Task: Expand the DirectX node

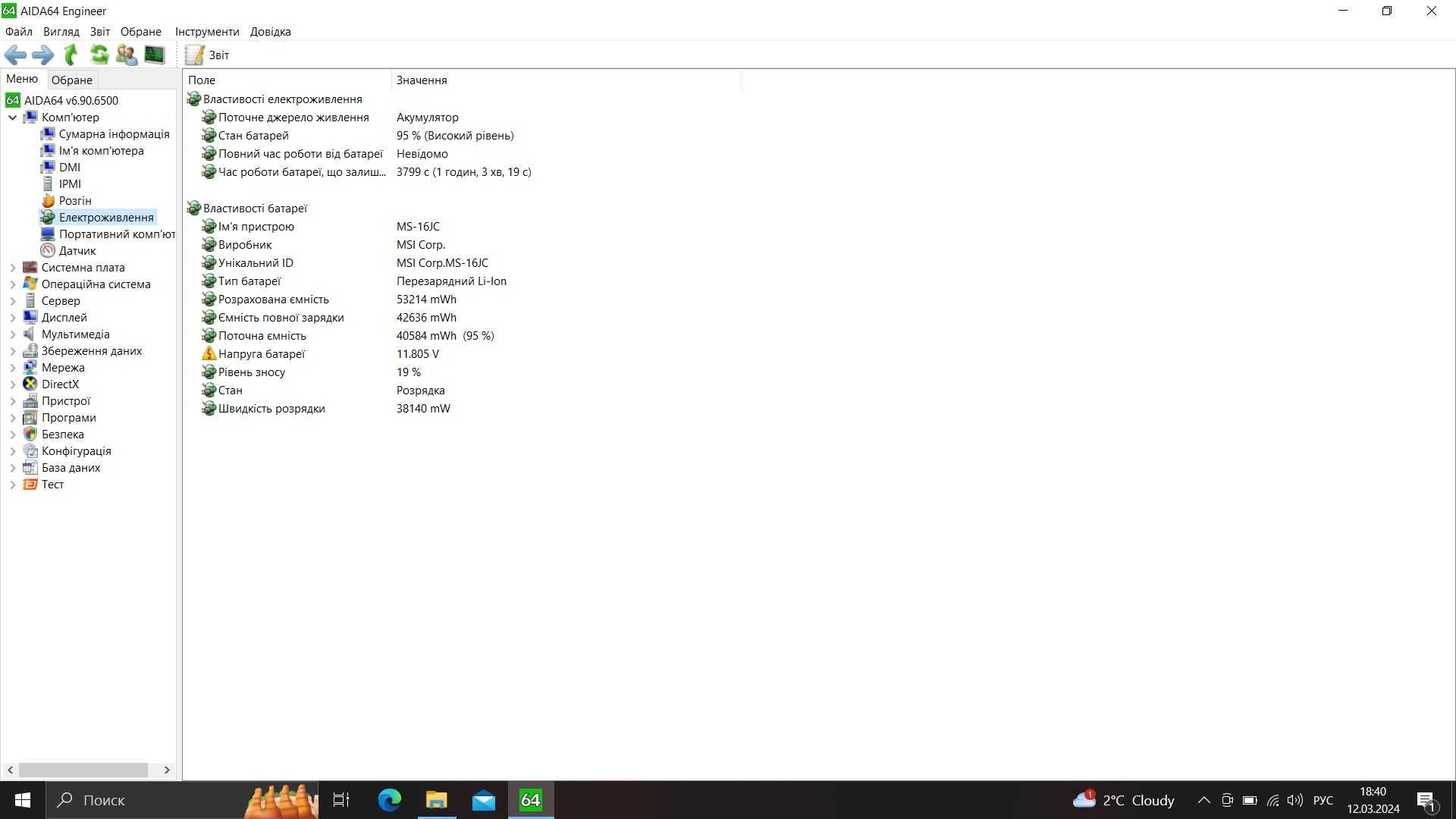Action: pyautogui.click(x=12, y=384)
